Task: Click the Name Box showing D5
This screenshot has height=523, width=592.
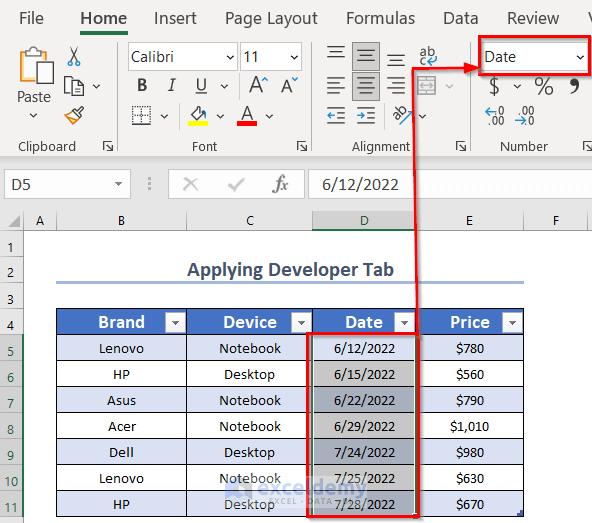Action: pyautogui.click(x=67, y=184)
